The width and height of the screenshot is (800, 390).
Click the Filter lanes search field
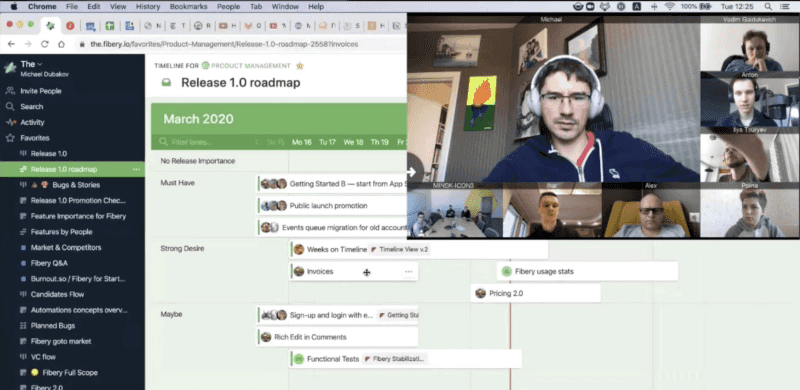coord(204,142)
